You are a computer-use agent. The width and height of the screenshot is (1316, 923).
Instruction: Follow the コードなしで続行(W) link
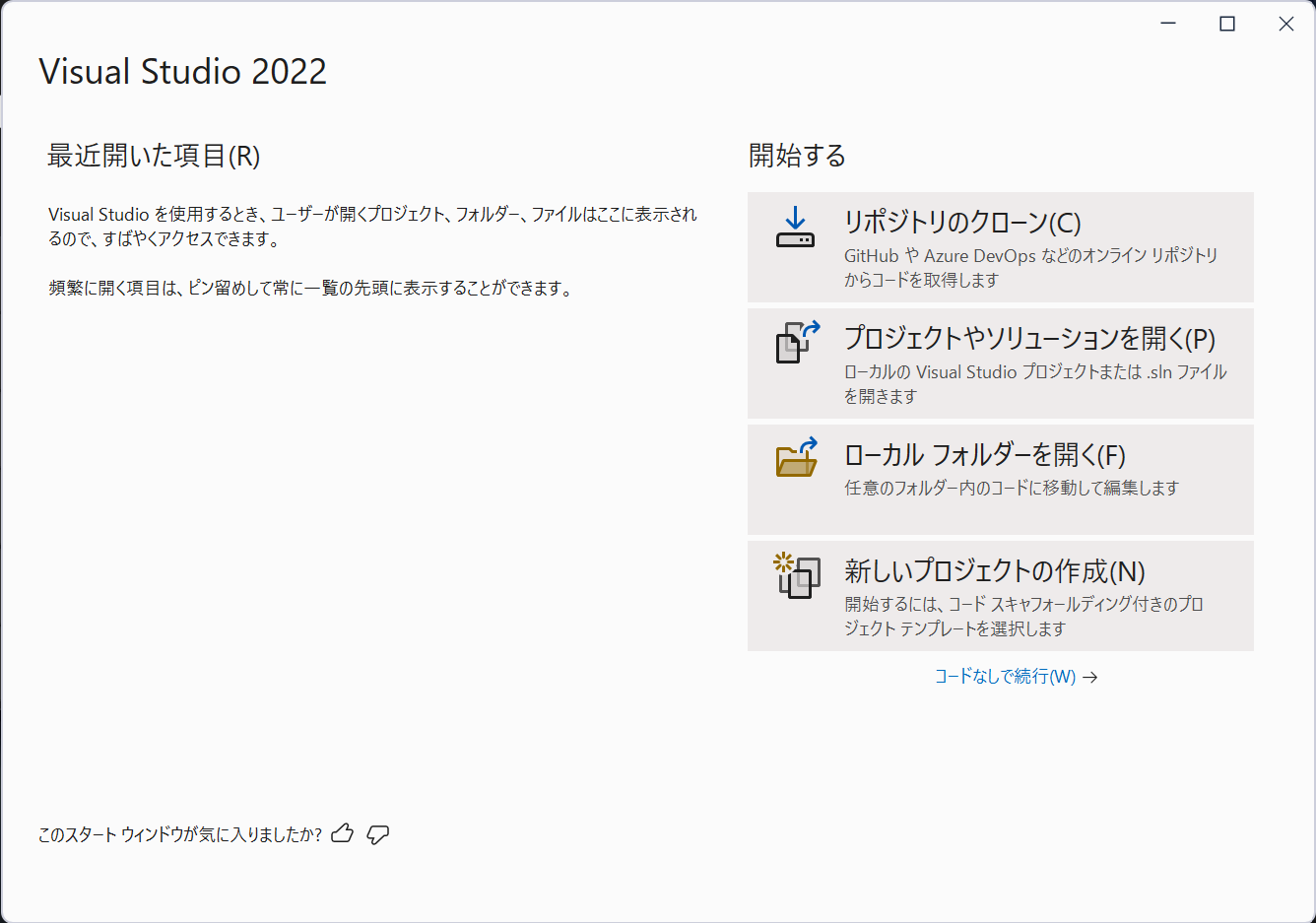(1016, 677)
